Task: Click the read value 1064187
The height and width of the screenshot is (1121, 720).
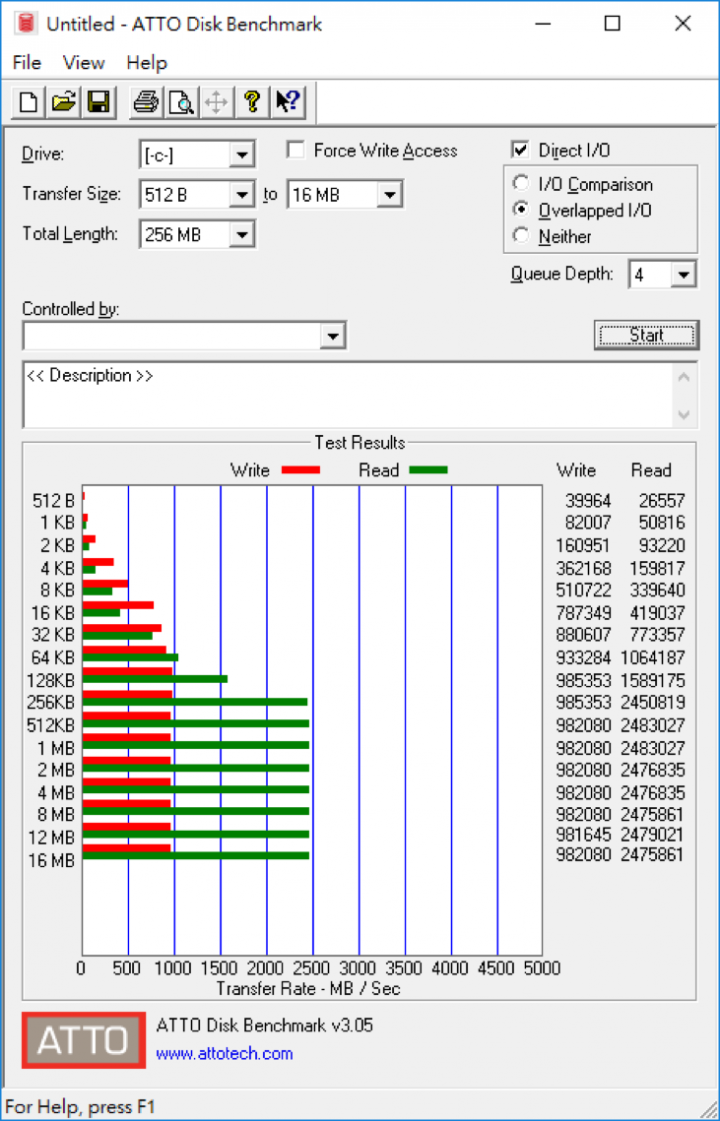Action: [x=652, y=657]
